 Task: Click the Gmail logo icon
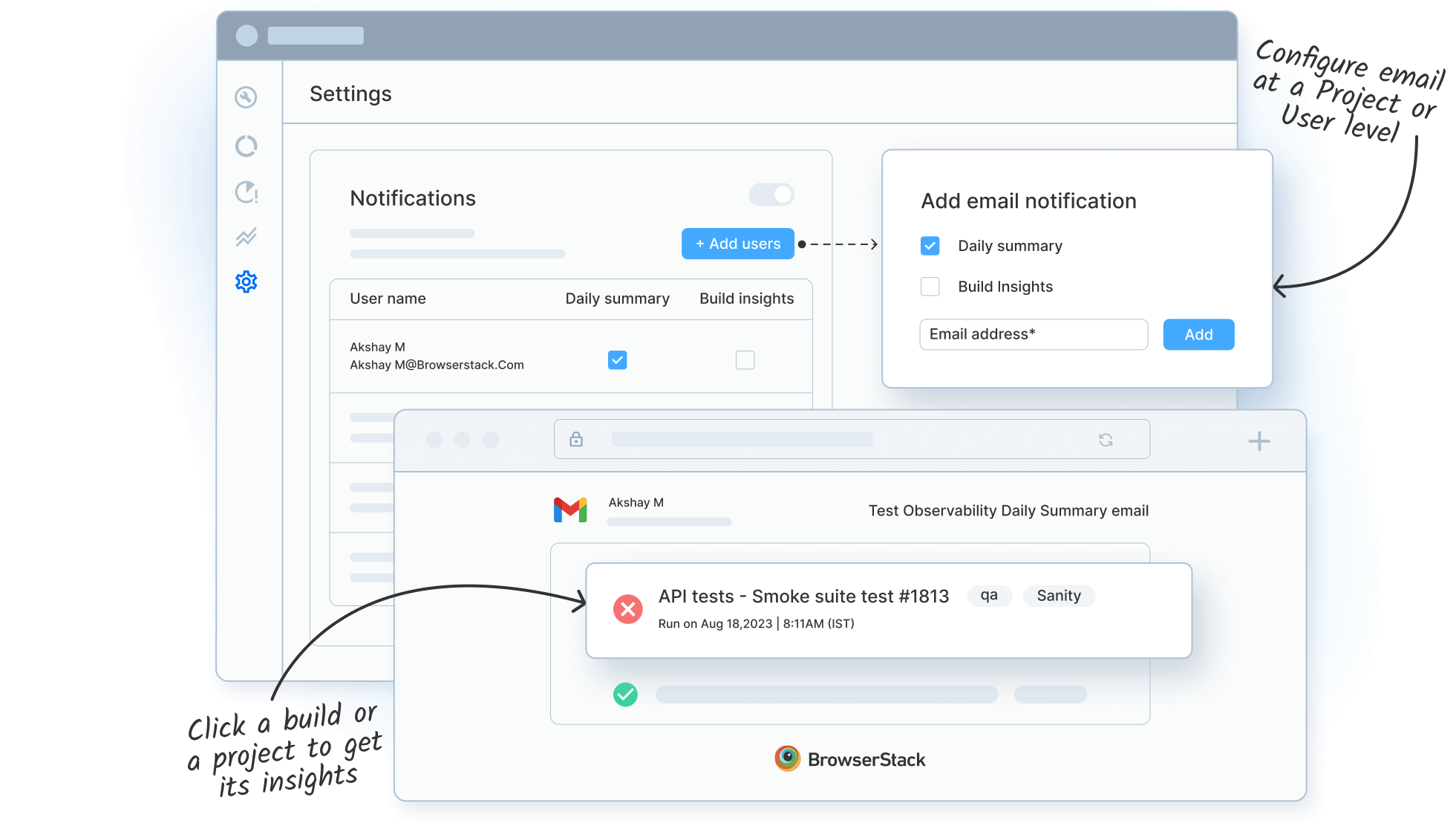click(570, 510)
